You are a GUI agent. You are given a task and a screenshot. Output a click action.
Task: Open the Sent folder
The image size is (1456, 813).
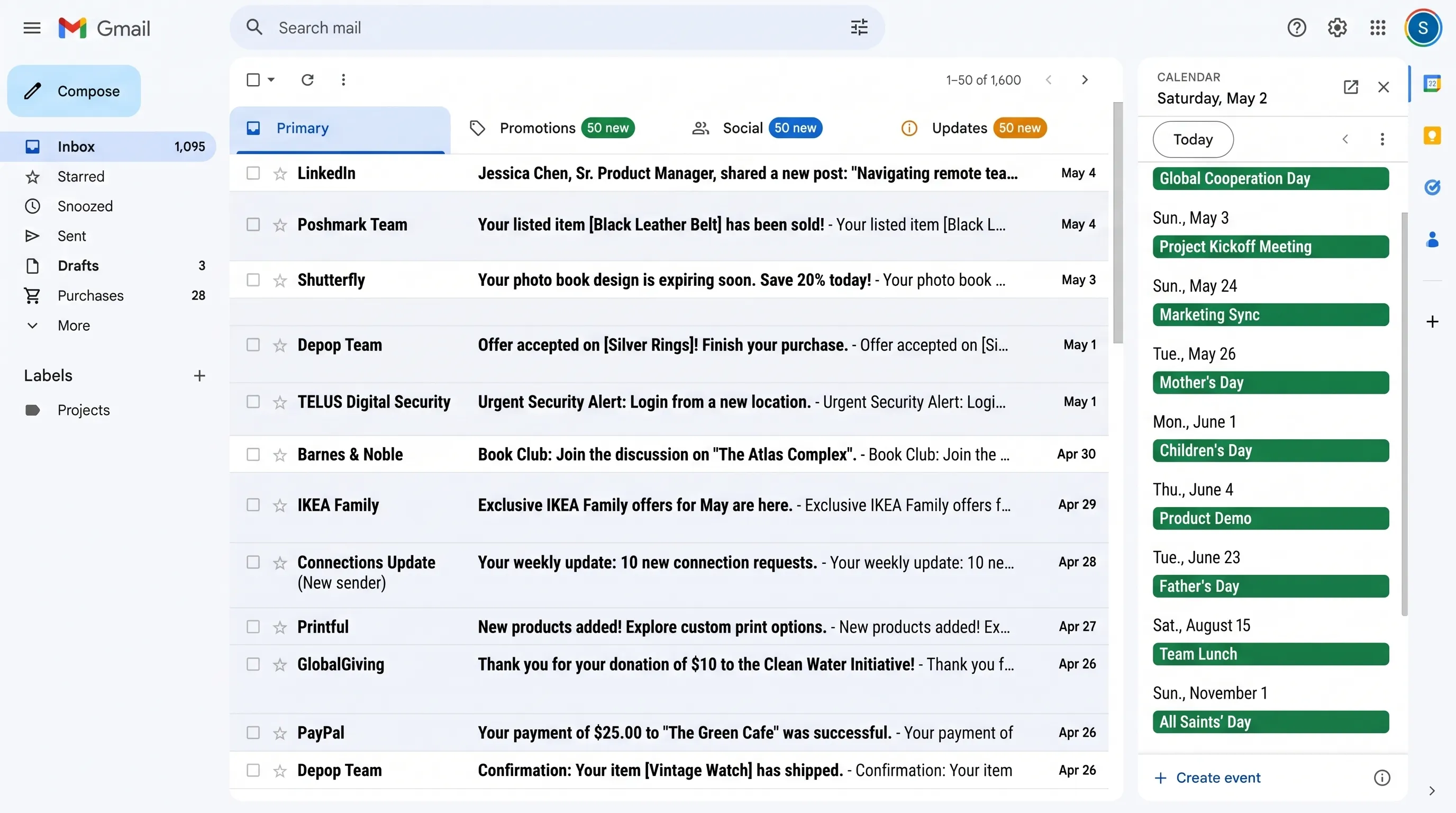click(107, 236)
